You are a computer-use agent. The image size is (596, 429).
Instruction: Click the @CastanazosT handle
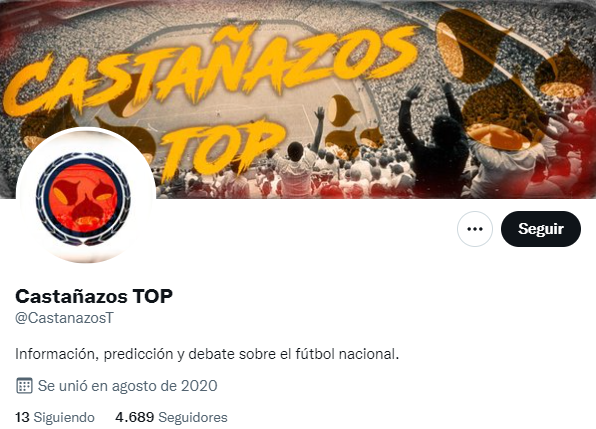[x=64, y=318]
